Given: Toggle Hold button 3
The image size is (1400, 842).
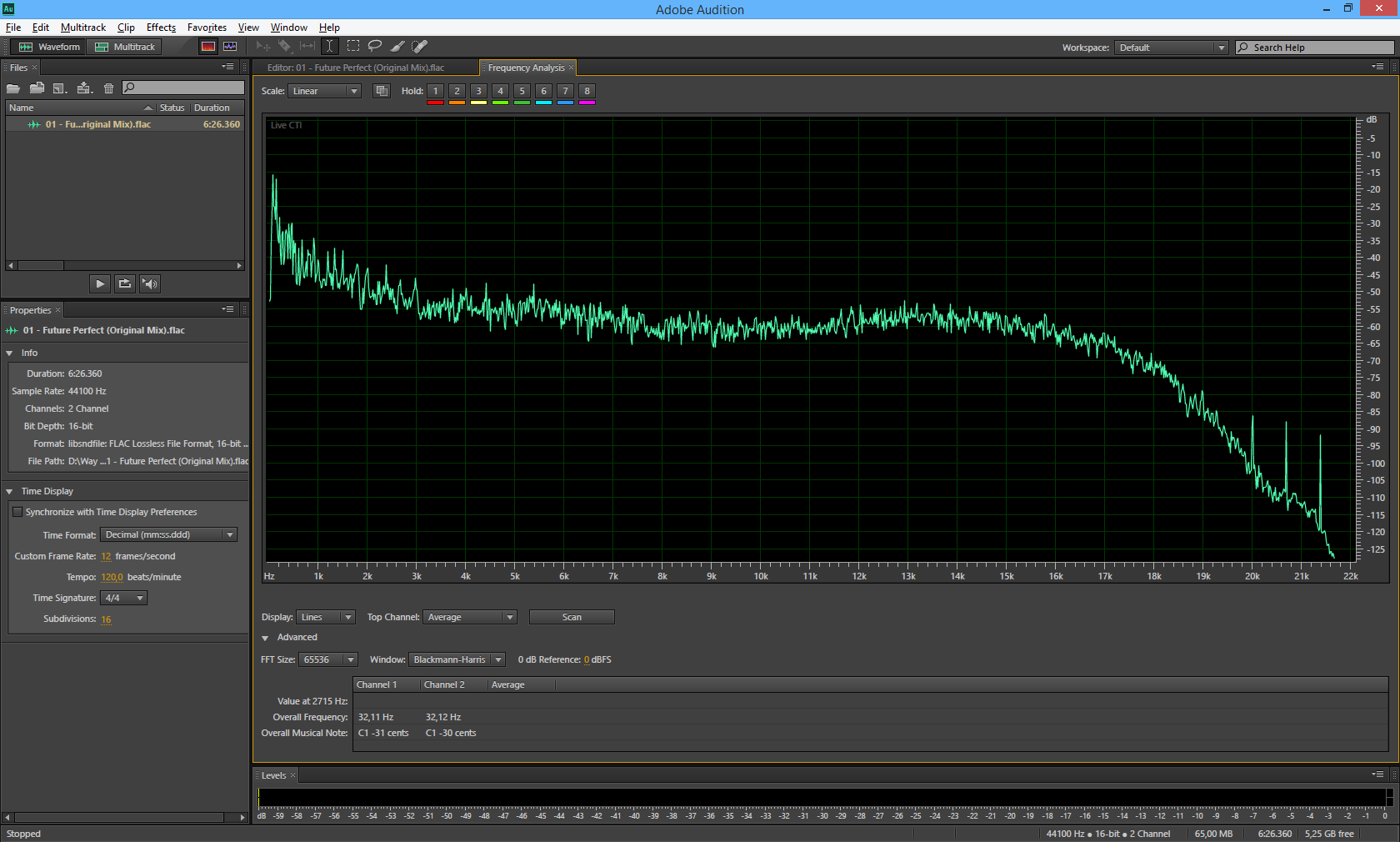Looking at the screenshot, I should coord(478,91).
